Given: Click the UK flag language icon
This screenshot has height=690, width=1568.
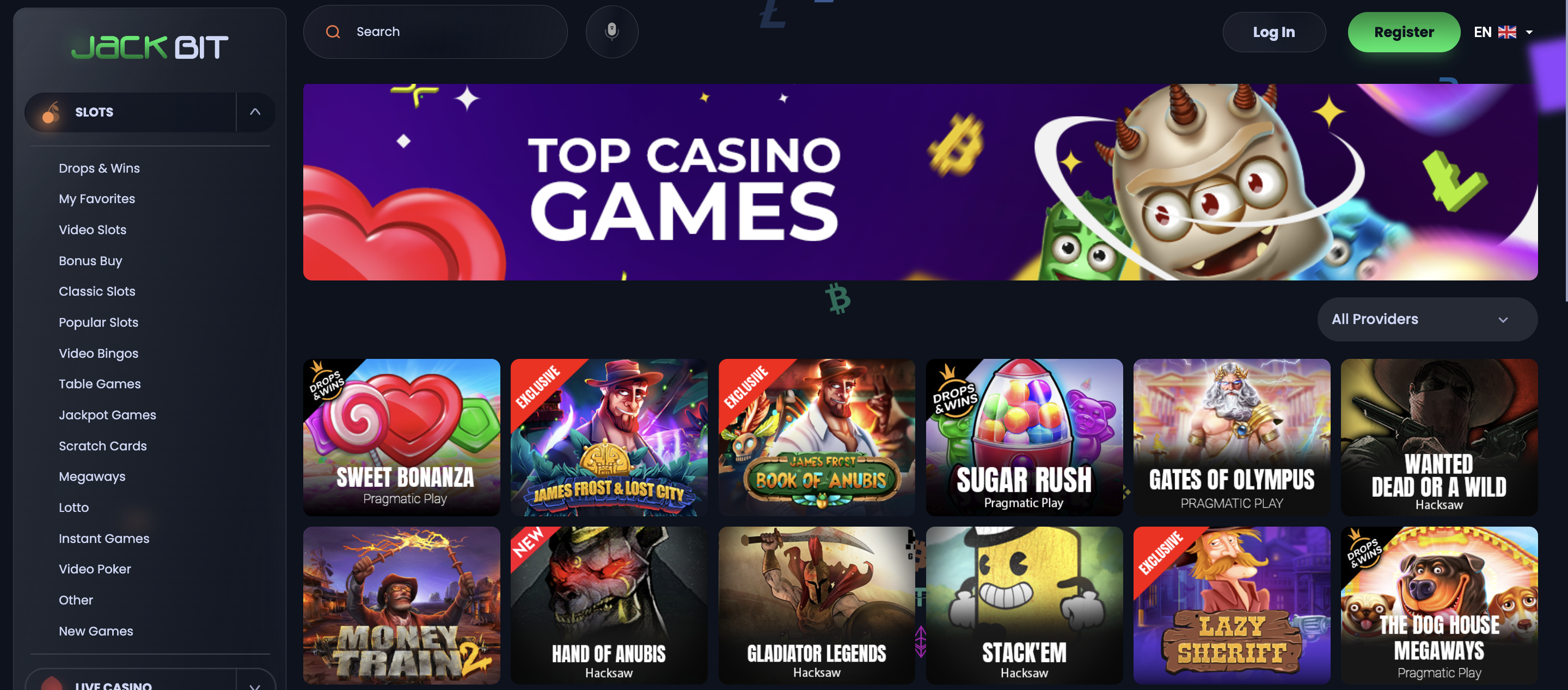Looking at the screenshot, I should (1506, 32).
